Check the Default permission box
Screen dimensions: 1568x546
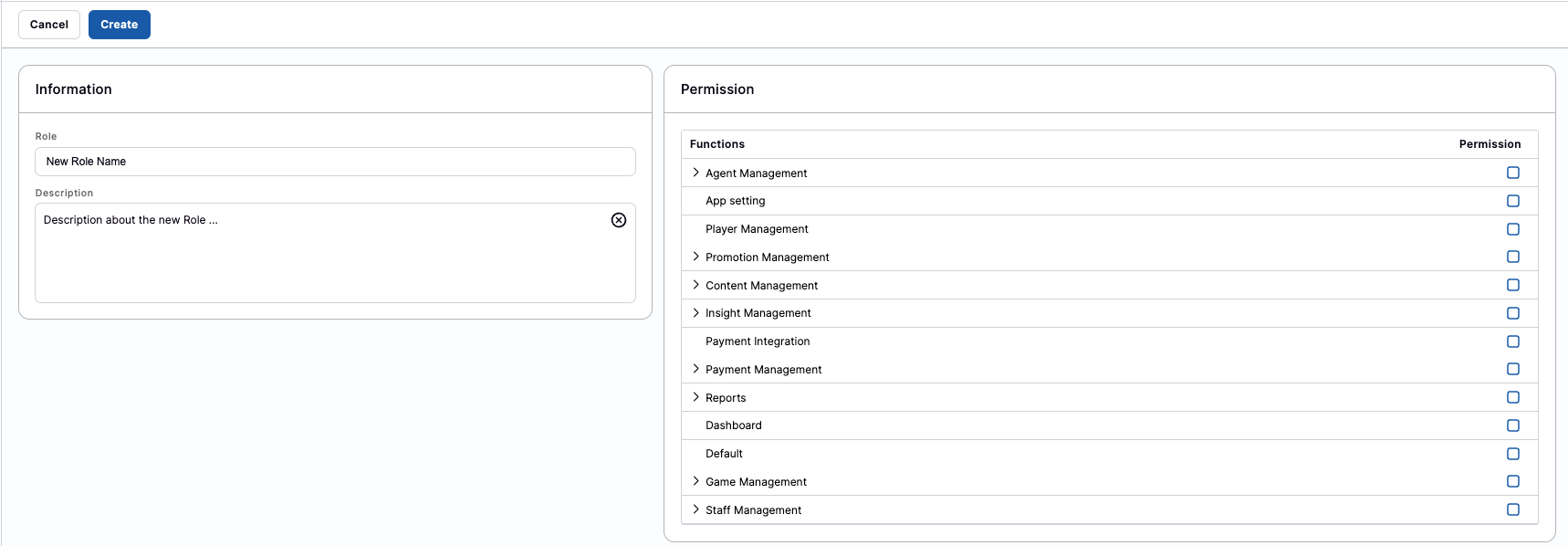1513,454
